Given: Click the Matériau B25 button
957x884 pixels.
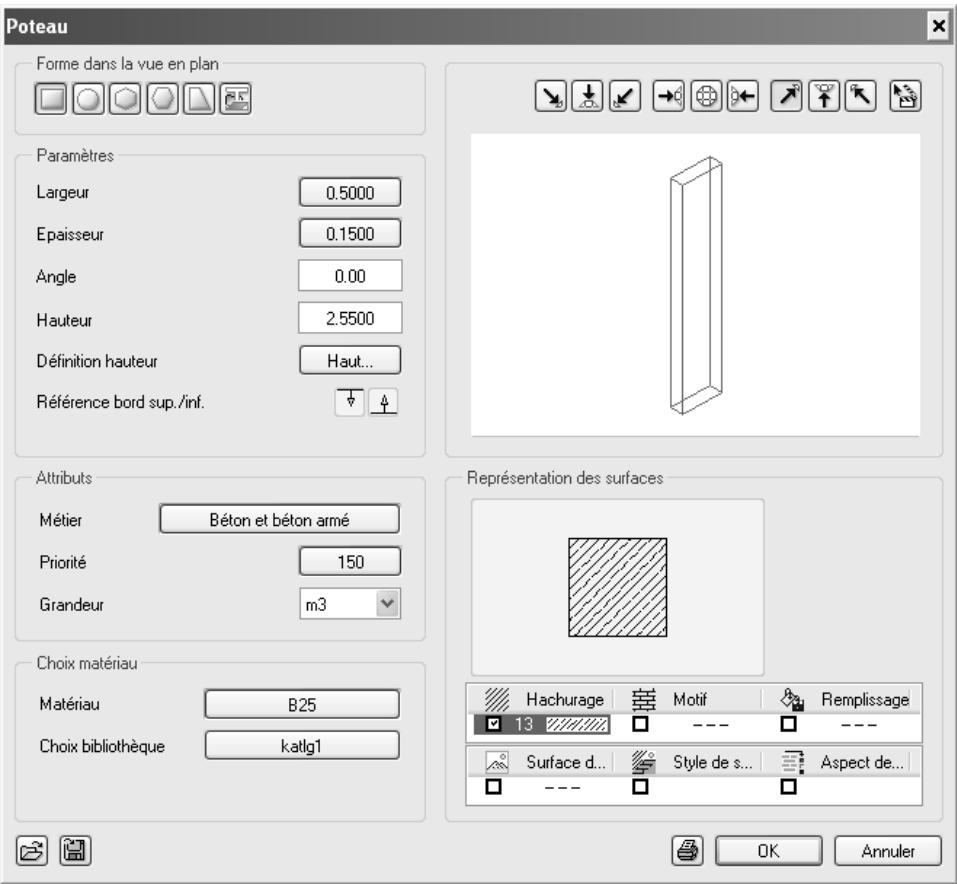Looking at the screenshot, I should pos(302,705).
